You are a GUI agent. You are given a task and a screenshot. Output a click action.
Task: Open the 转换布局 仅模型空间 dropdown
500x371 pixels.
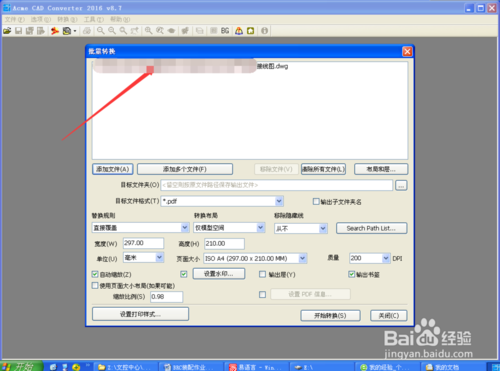click(229, 228)
